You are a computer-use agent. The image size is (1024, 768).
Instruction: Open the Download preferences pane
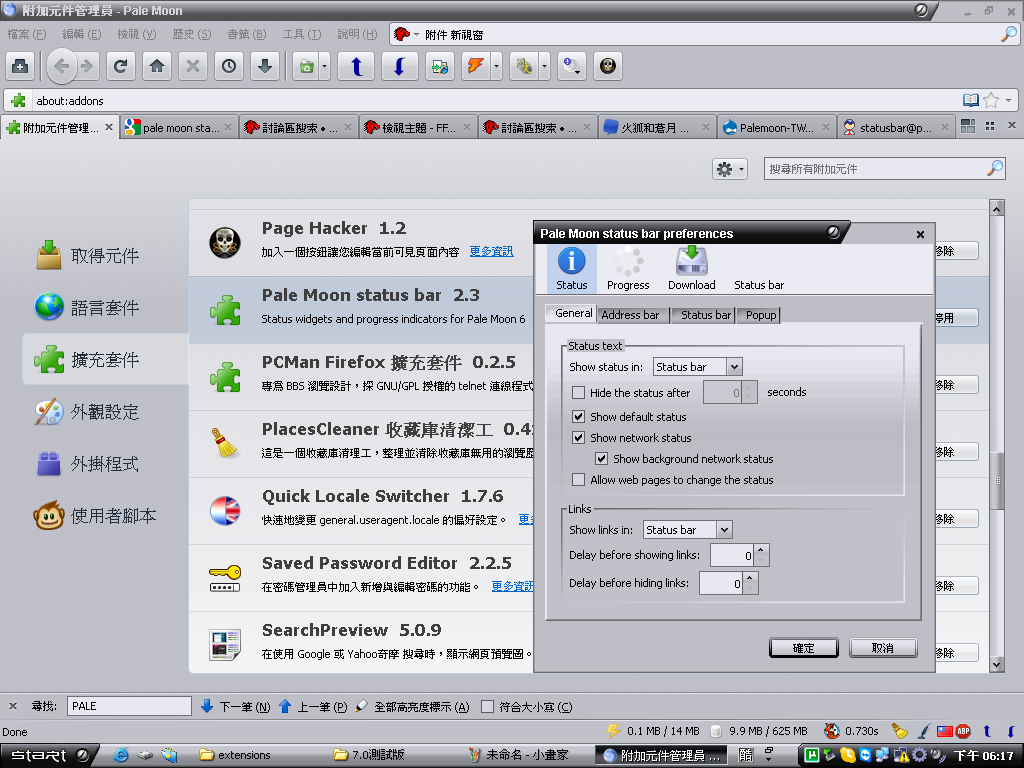point(692,269)
